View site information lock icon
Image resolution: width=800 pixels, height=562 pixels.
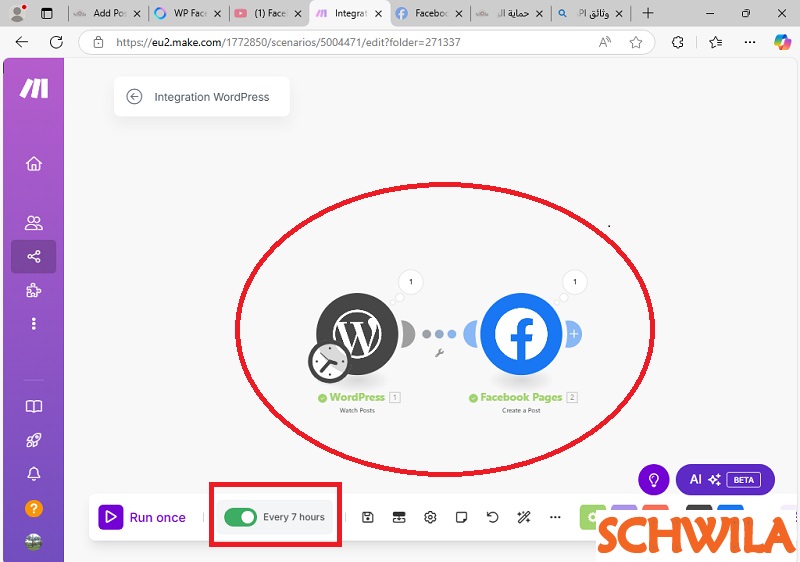(98, 42)
